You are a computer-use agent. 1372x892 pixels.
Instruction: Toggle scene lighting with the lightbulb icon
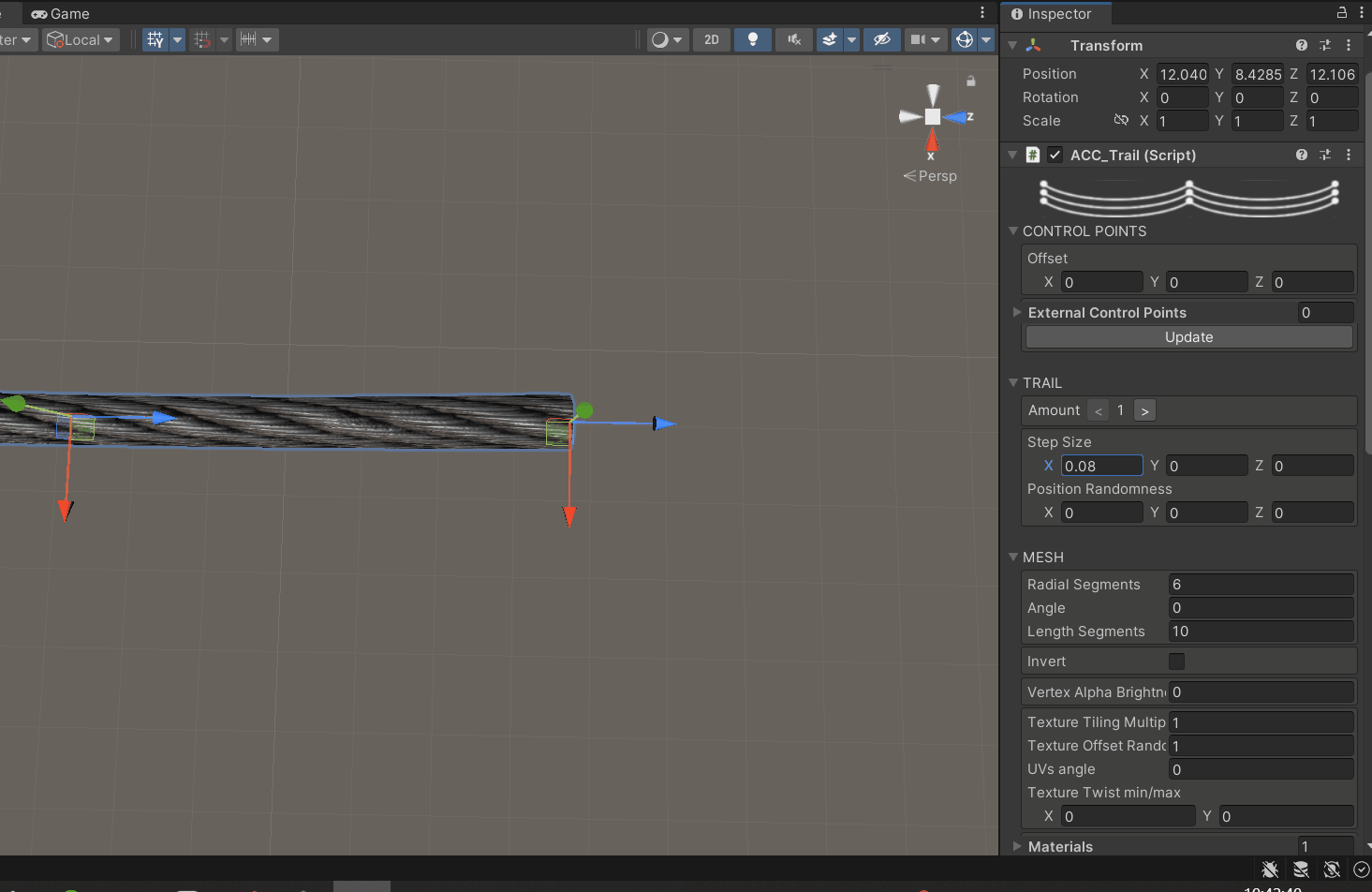(x=752, y=39)
